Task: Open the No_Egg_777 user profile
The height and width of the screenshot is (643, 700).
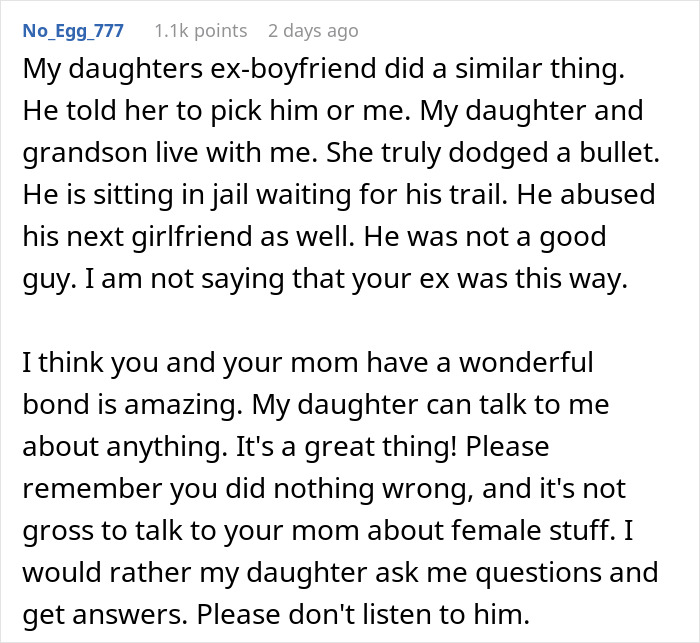Action: pos(73,31)
